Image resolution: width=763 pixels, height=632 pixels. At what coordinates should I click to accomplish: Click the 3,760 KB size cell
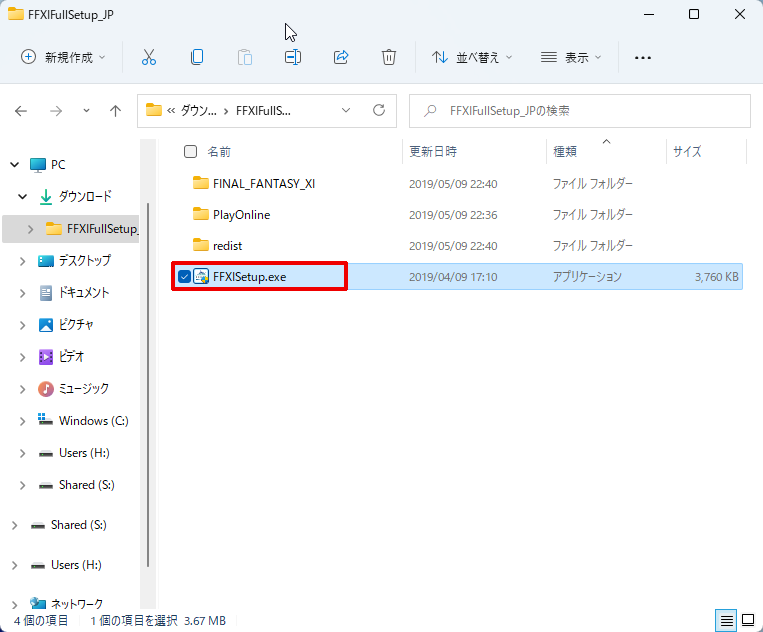click(716, 277)
